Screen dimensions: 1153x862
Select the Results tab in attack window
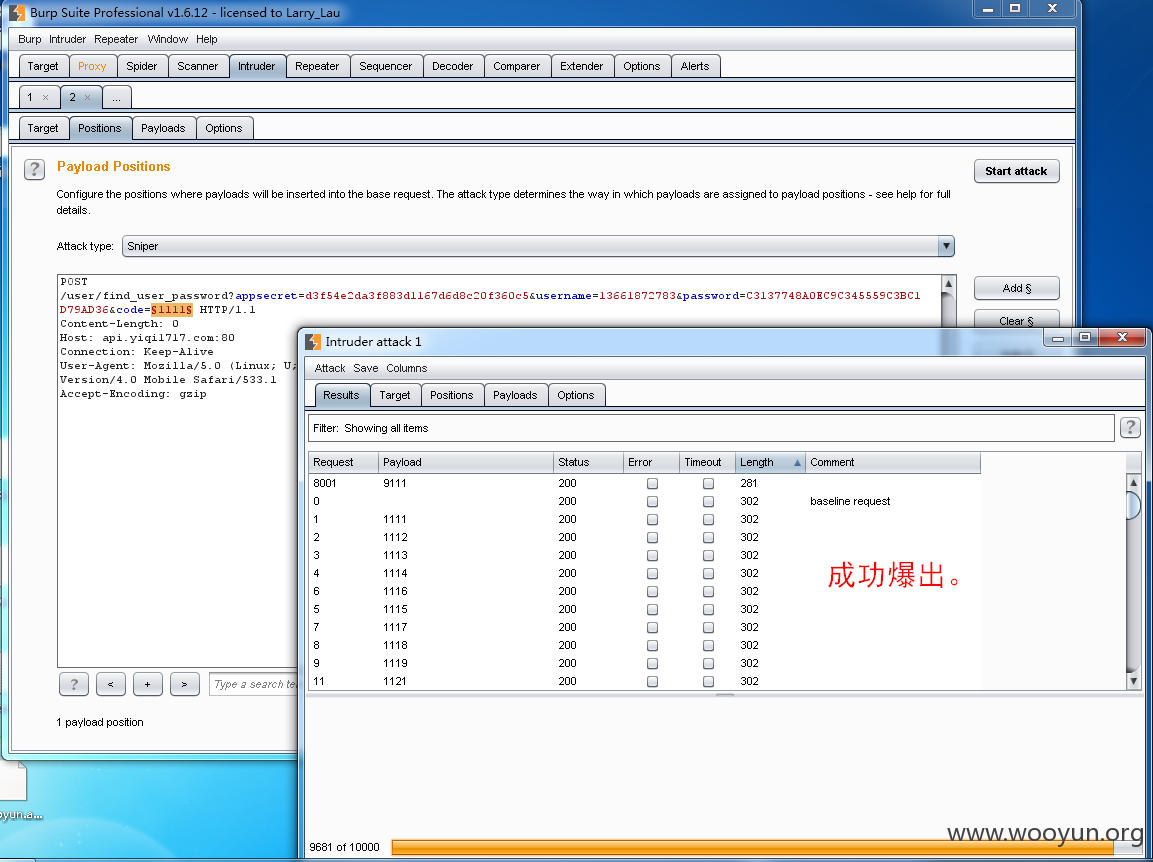click(x=341, y=395)
